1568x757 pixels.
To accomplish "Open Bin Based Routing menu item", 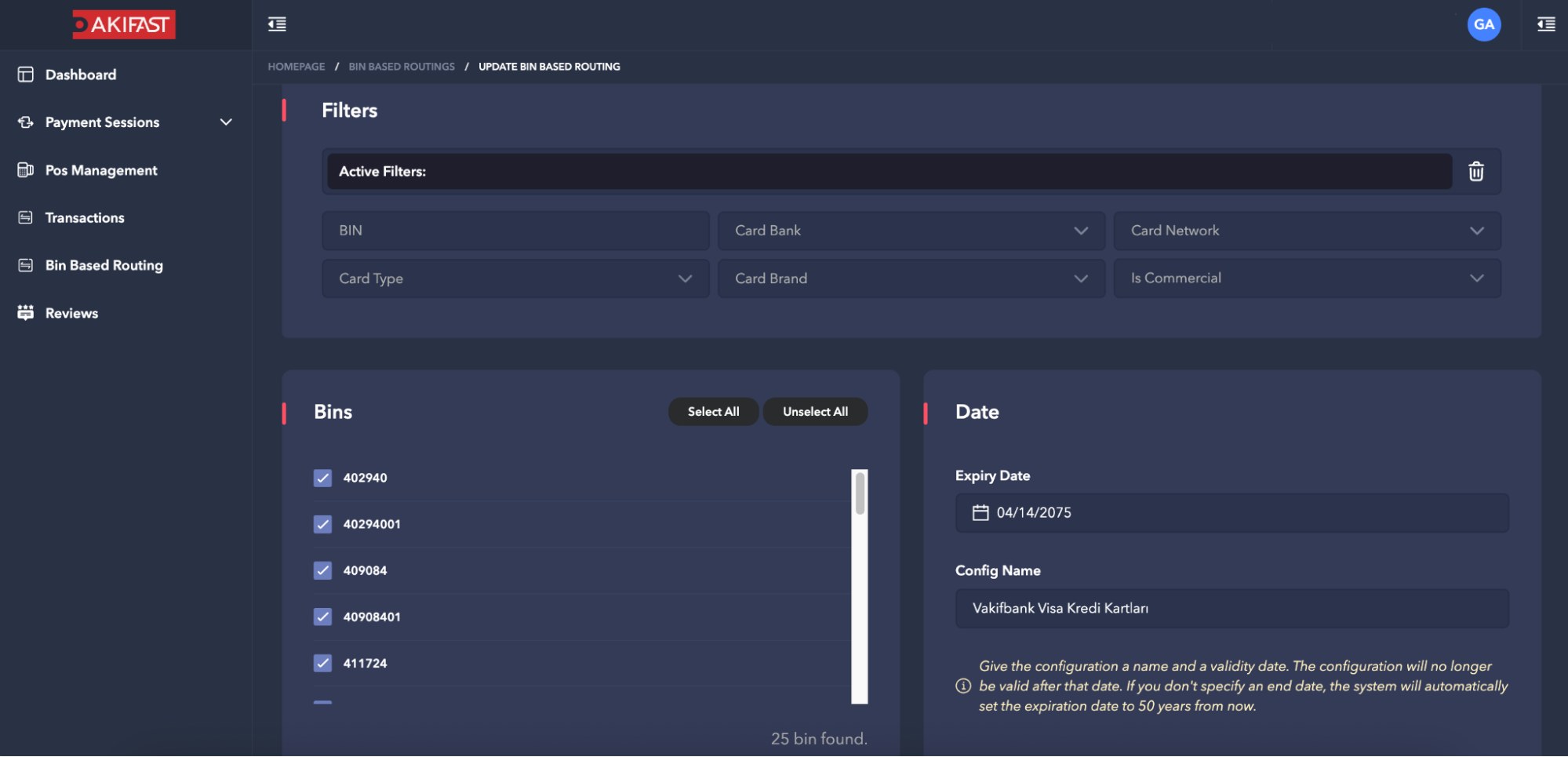I will tap(104, 266).
